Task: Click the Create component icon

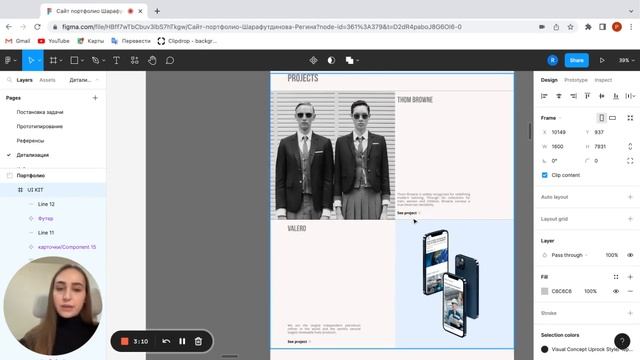Action: tap(313, 60)
